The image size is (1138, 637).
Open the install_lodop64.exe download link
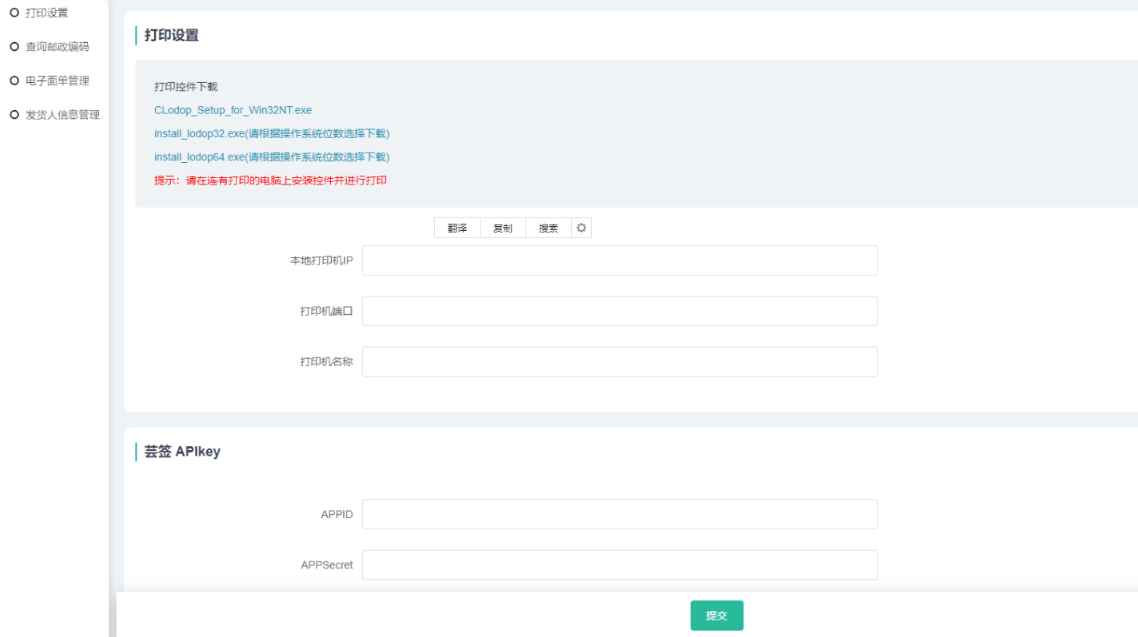[x=271, y=157]
